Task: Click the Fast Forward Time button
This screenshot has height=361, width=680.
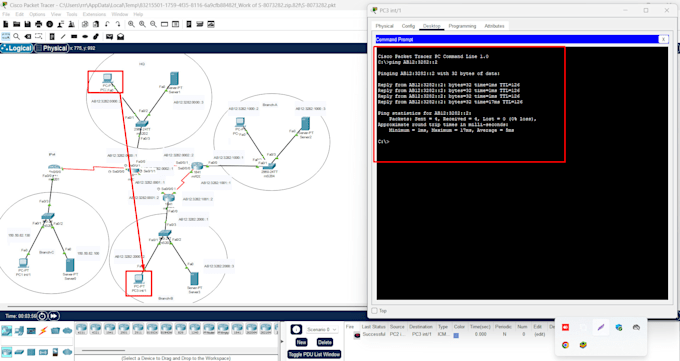Action: point(53,316)
